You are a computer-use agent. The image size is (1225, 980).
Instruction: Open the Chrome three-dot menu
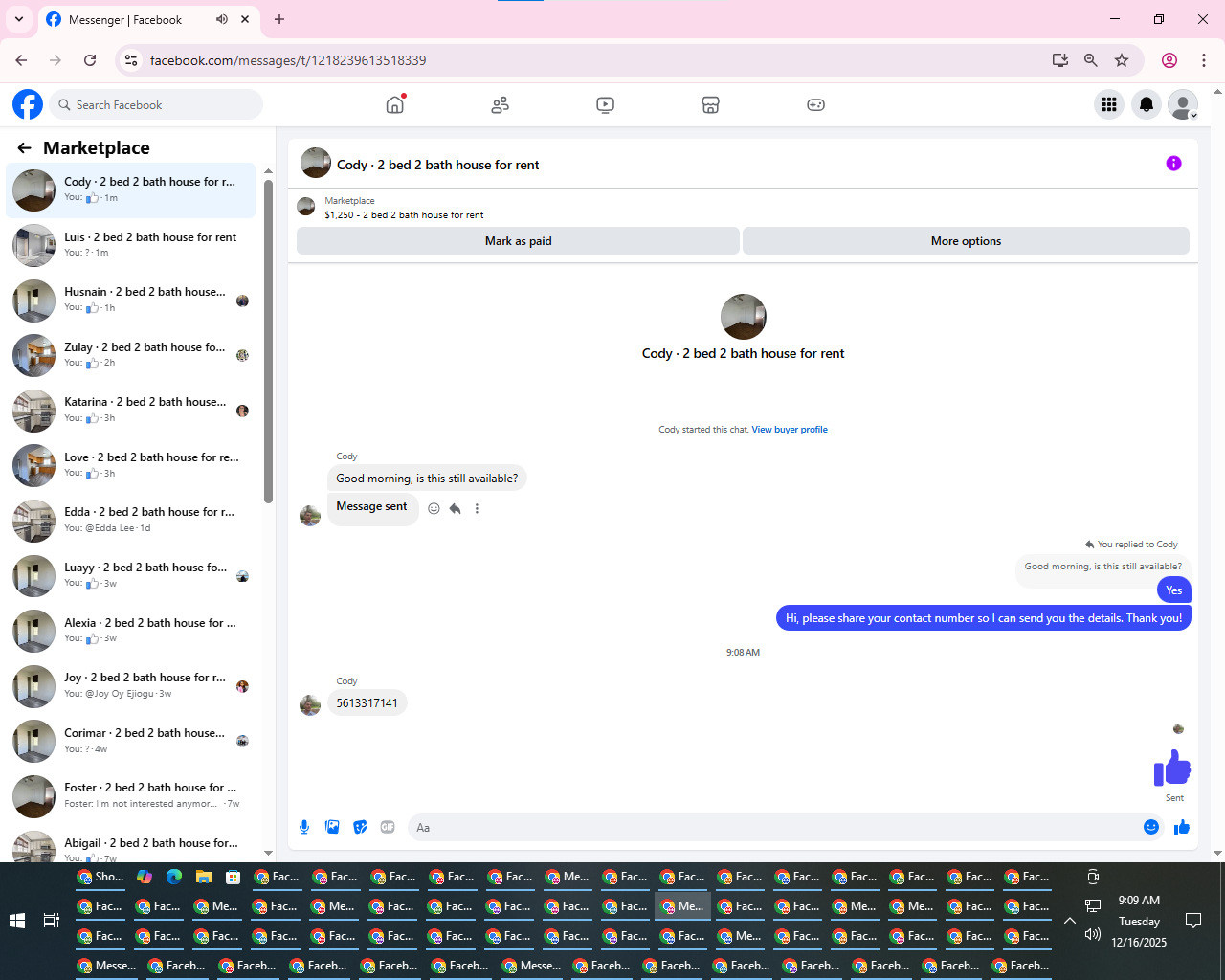(x=1204, y=60)
